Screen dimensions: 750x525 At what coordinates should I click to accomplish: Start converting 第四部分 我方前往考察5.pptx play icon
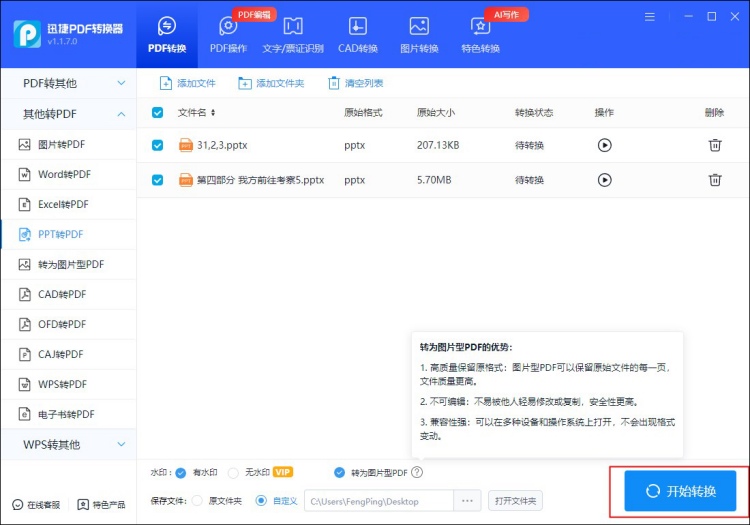[605, 180]
